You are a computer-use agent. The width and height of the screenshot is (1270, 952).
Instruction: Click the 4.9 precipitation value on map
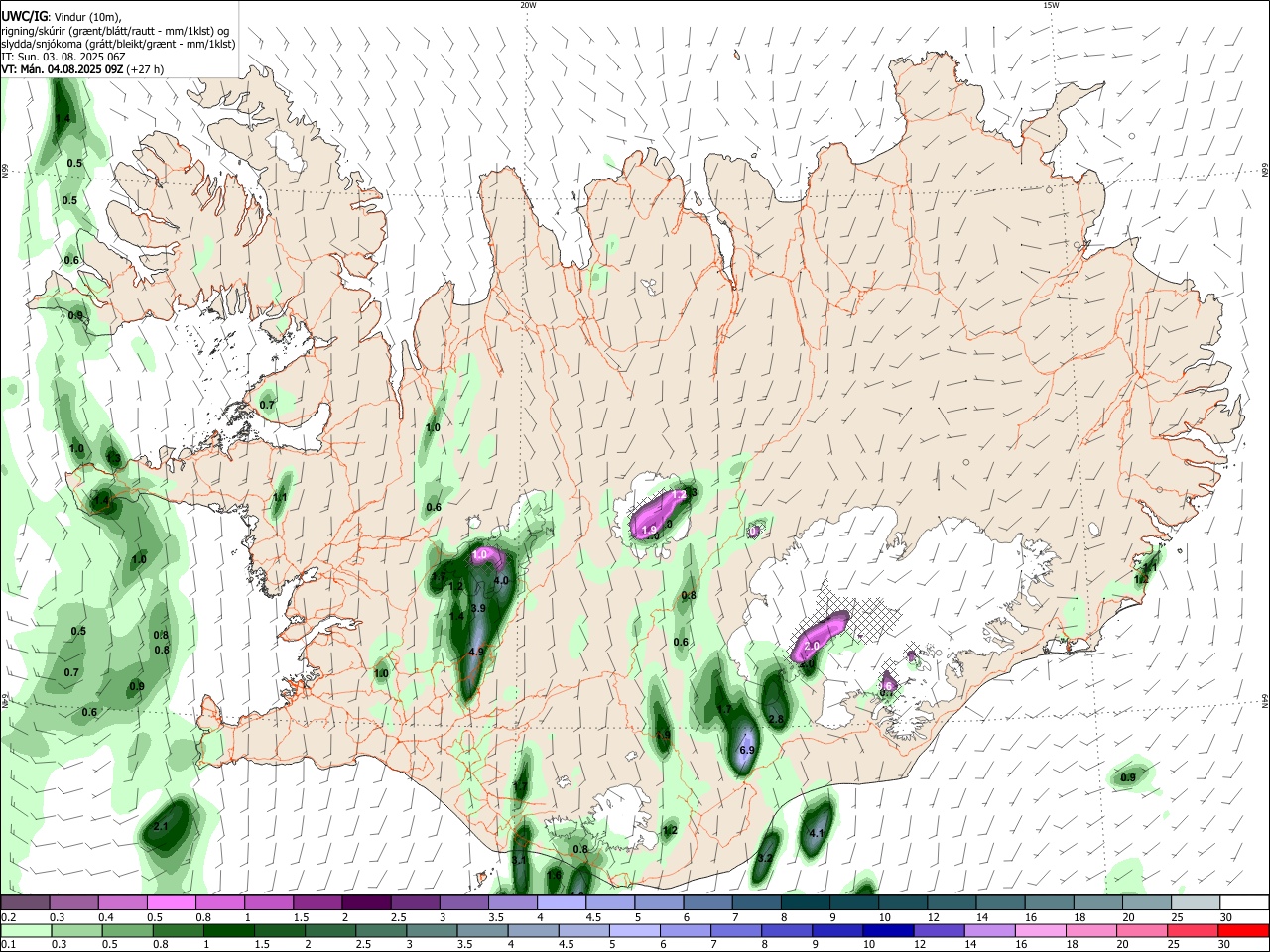click(476, 652)
